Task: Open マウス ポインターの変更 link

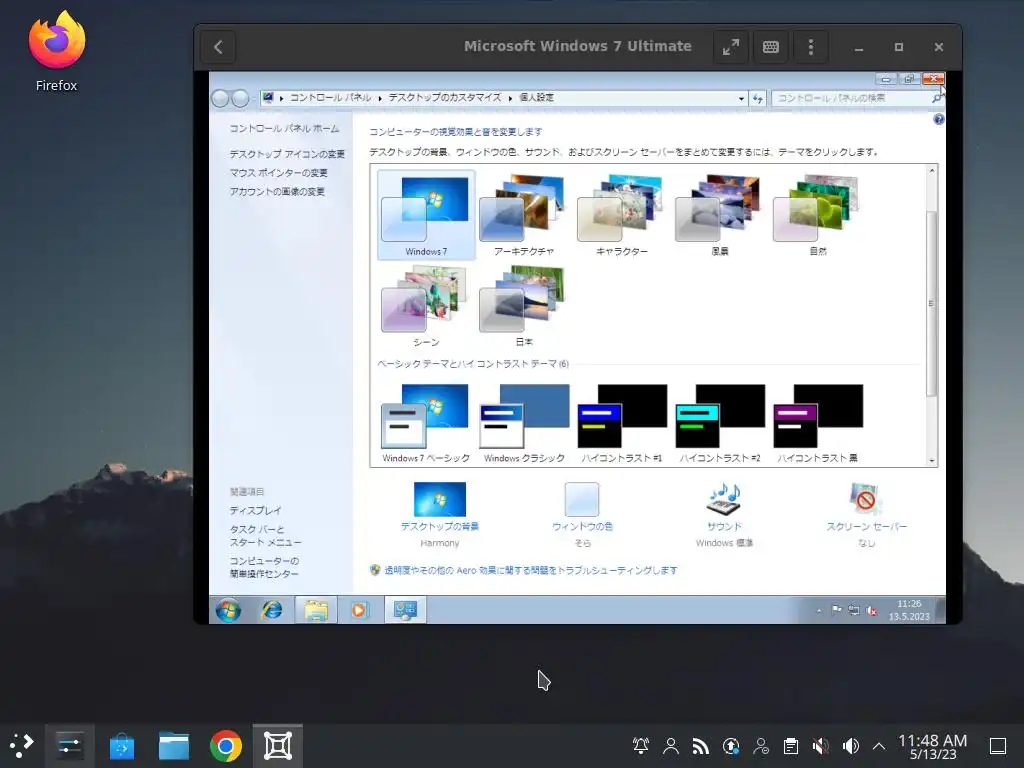Action: click(278, 173)
